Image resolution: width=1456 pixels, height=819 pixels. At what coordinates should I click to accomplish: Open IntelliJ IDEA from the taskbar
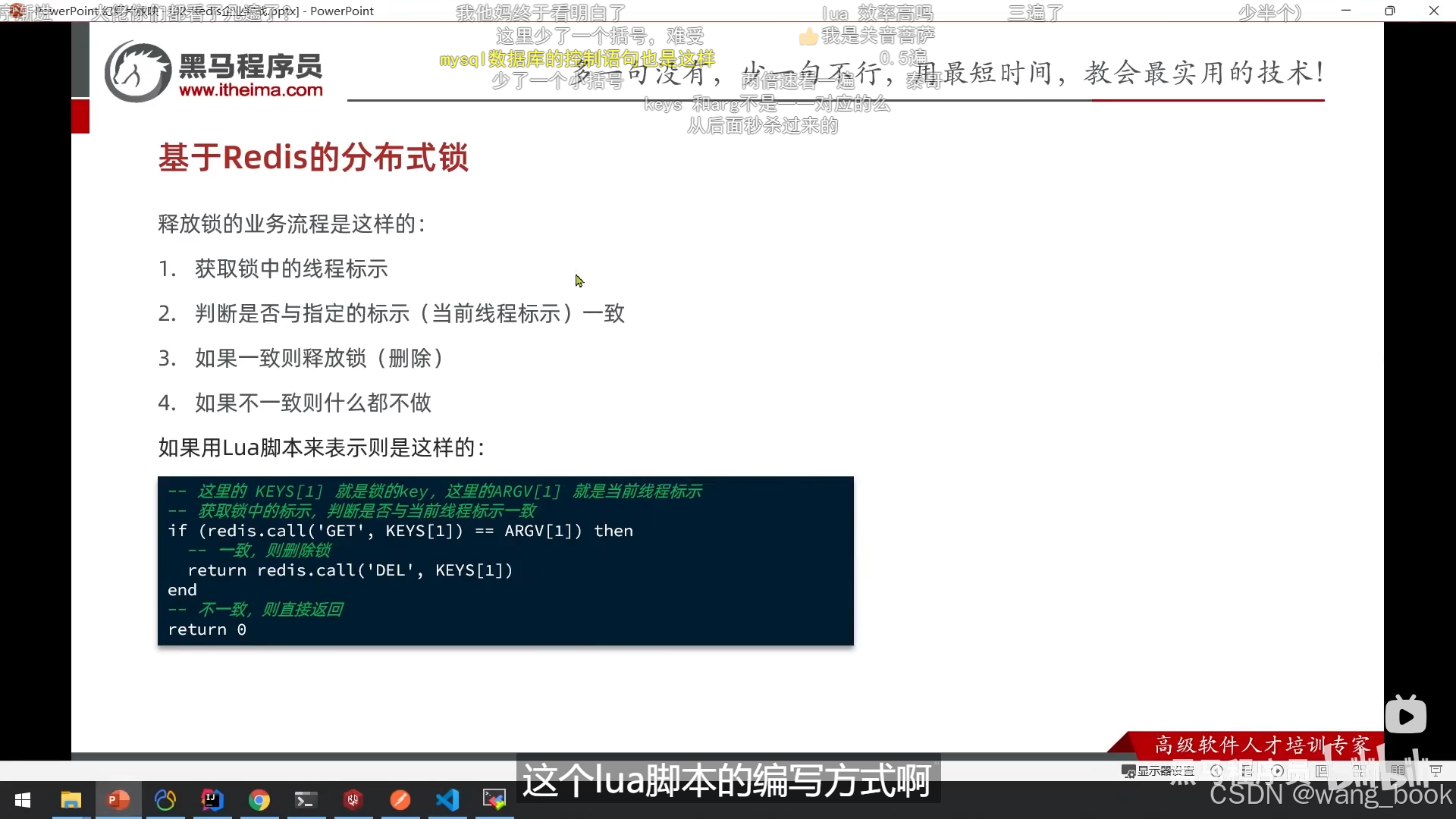[212, 800]
